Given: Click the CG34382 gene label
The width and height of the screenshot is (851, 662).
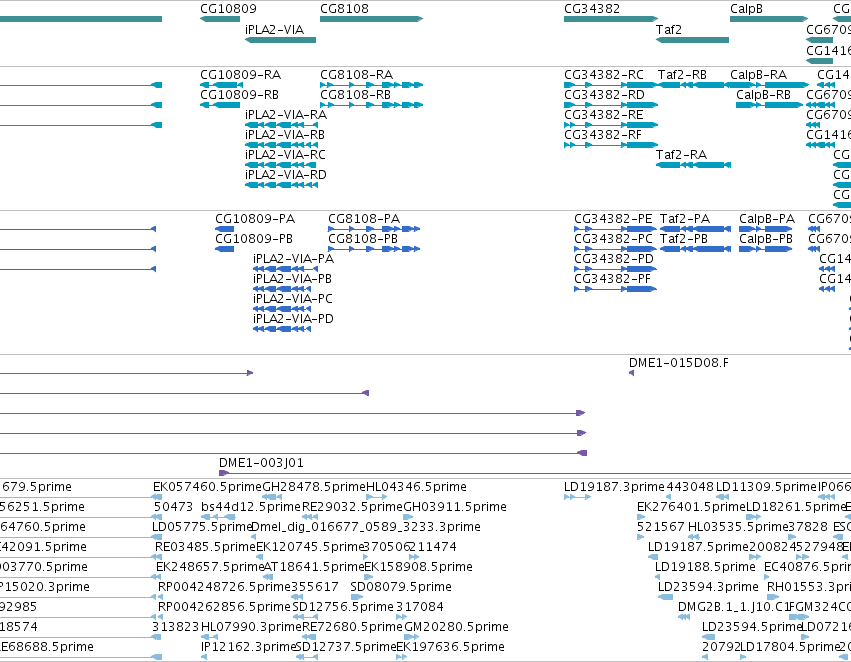Looking at the screenshot, I should pos(592,9).
